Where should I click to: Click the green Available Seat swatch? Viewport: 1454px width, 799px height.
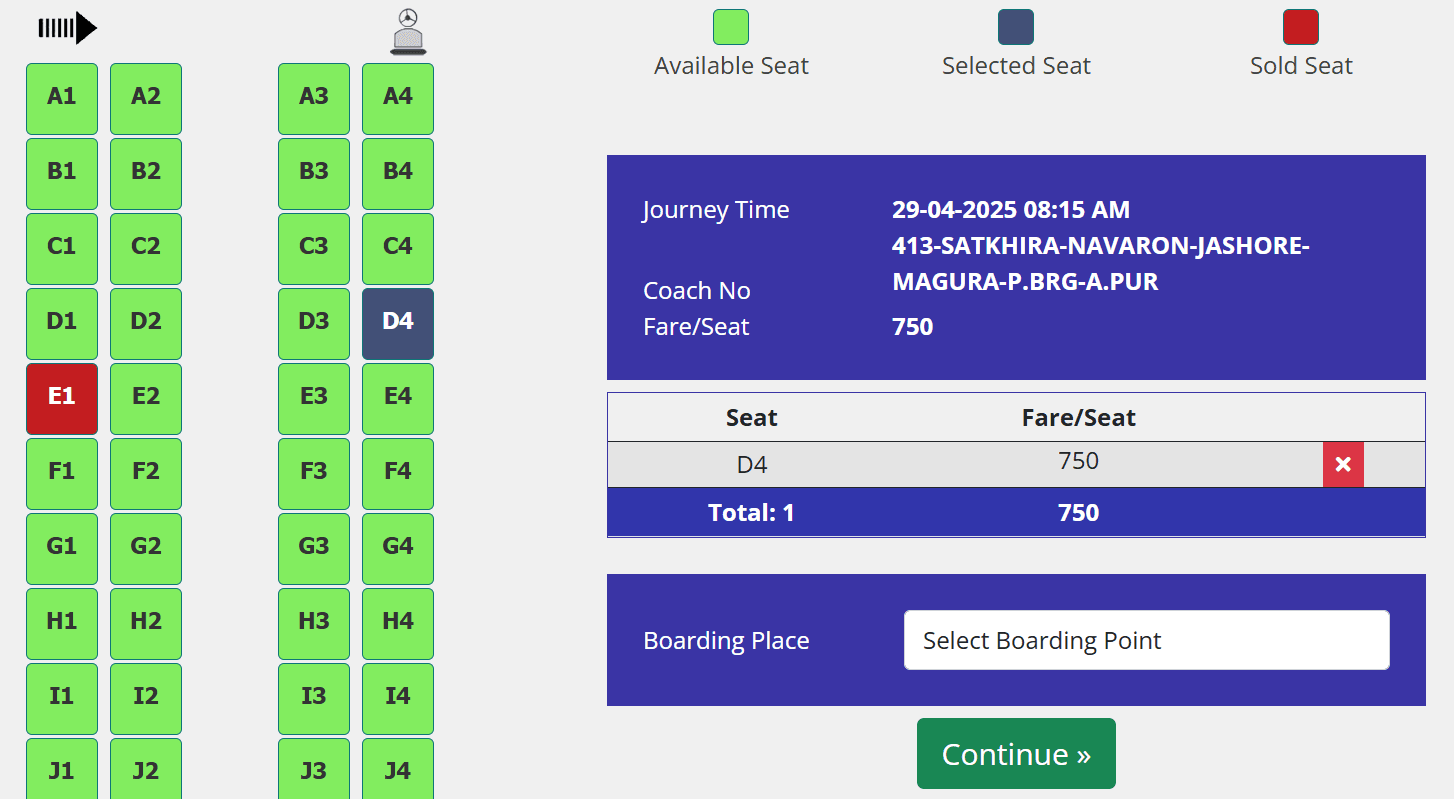click(x=731, y=27)
